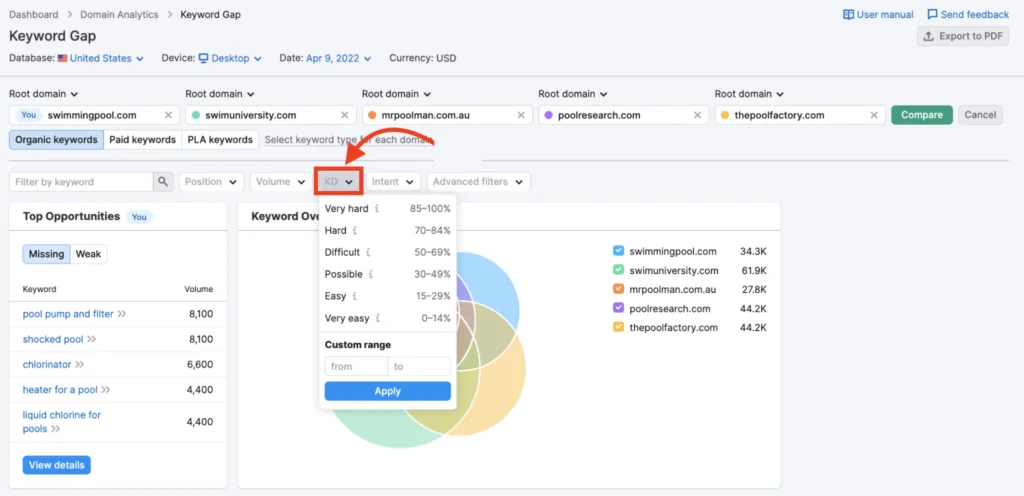The image size is (1024, 496).
Task: Choose Very easy 0–14% difficulty option
Action: [x=388, y=318]
